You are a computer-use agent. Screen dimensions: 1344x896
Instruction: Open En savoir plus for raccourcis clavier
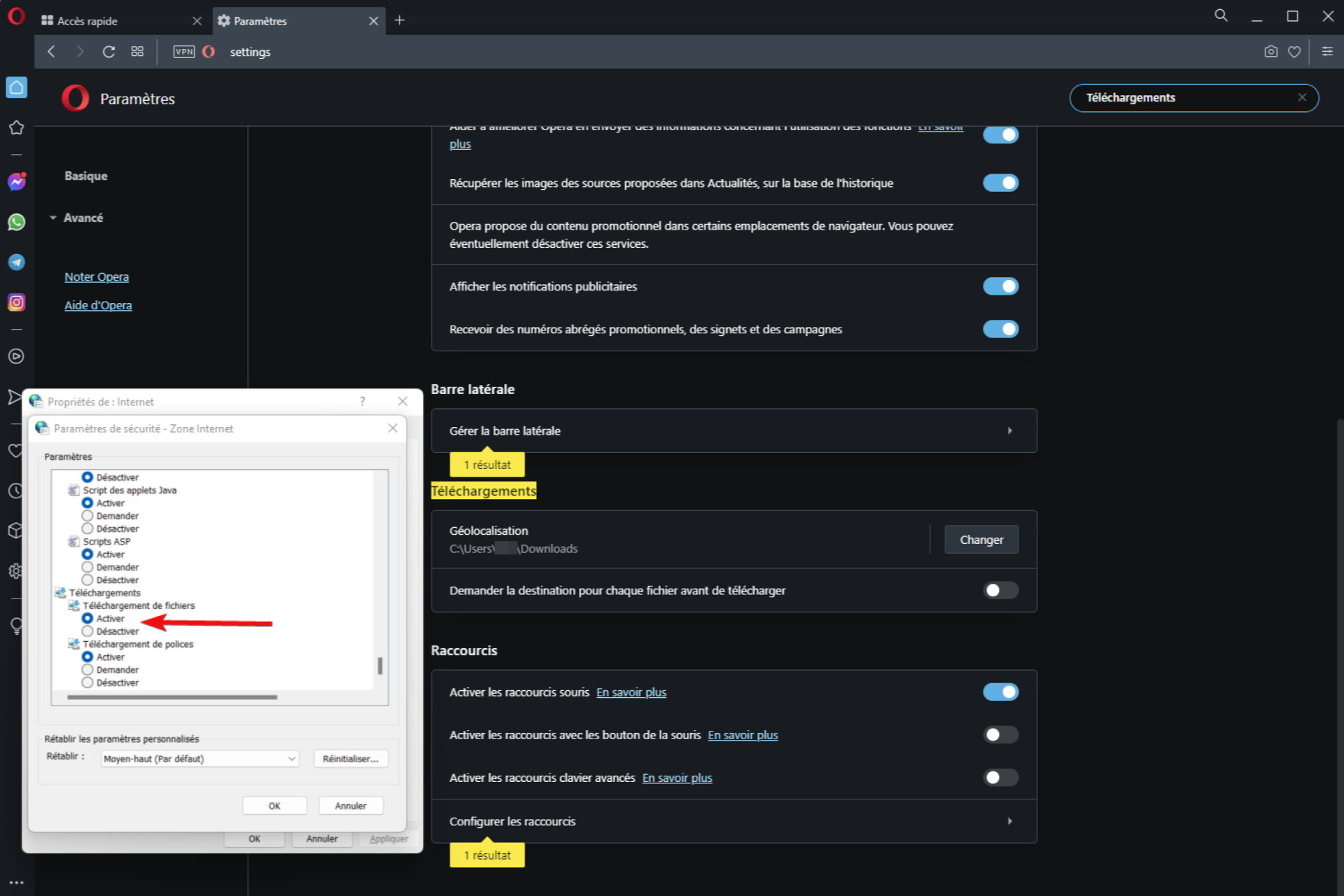(678, 778)
